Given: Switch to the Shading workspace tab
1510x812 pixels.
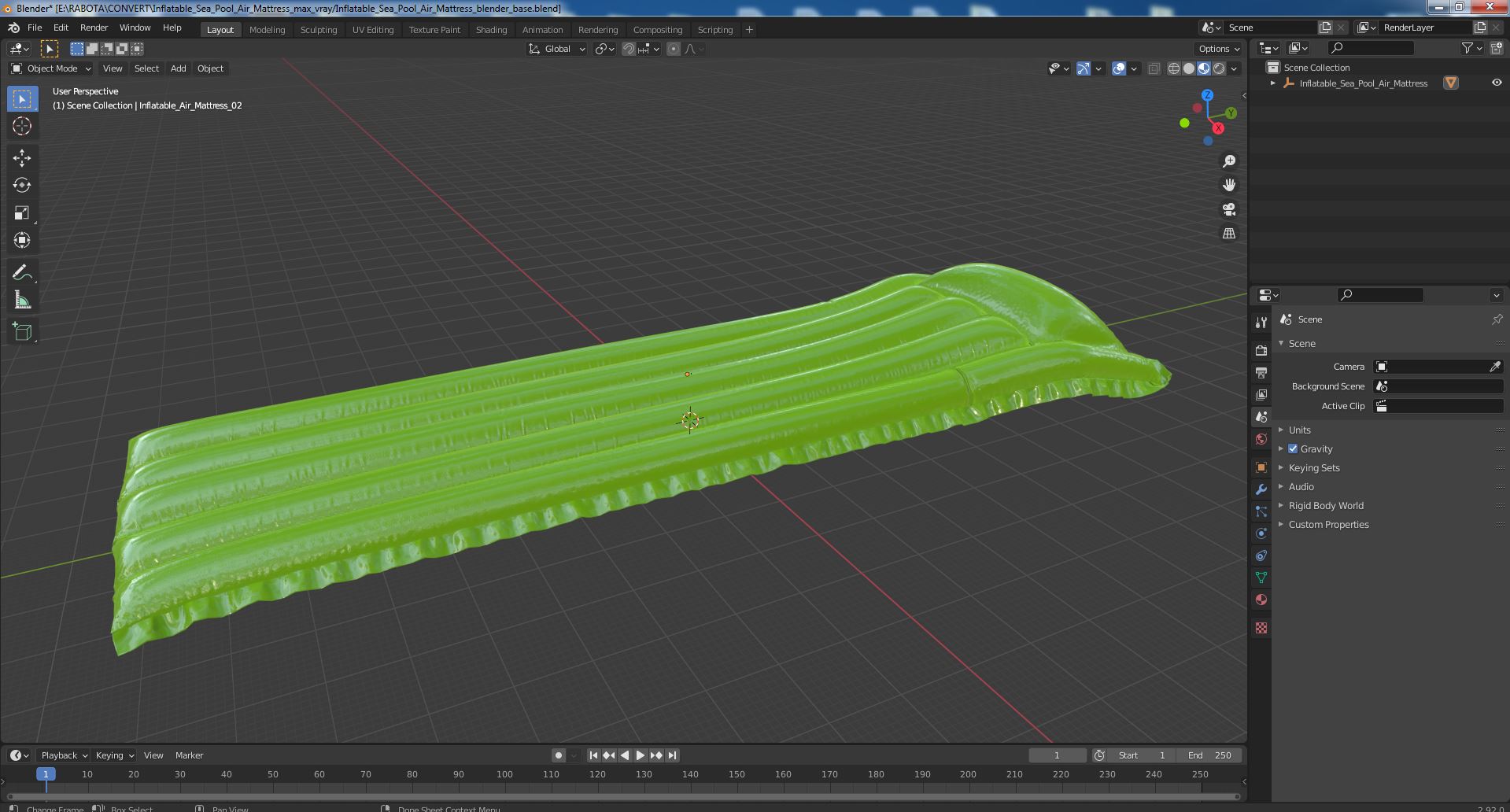Looking at the screenshot, I should pos(491,30).
